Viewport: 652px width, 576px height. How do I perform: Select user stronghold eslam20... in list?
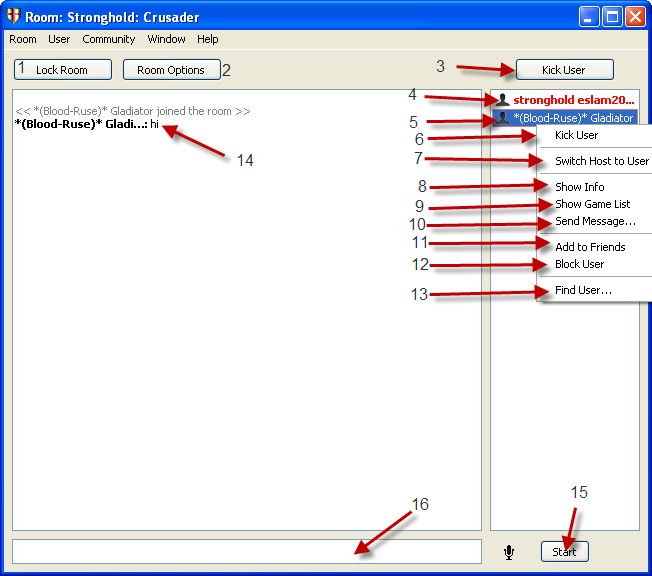coord(565,100)
